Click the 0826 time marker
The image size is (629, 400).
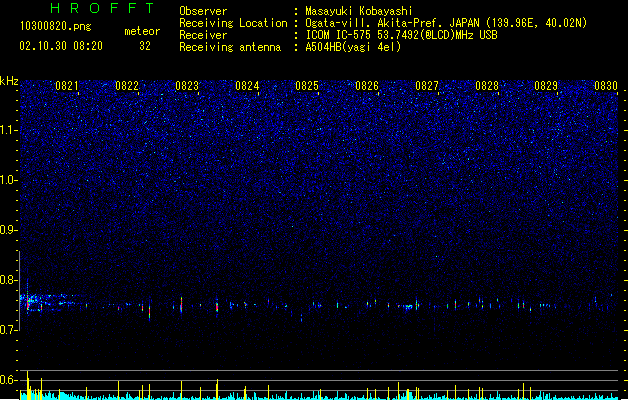pos(367,86)
